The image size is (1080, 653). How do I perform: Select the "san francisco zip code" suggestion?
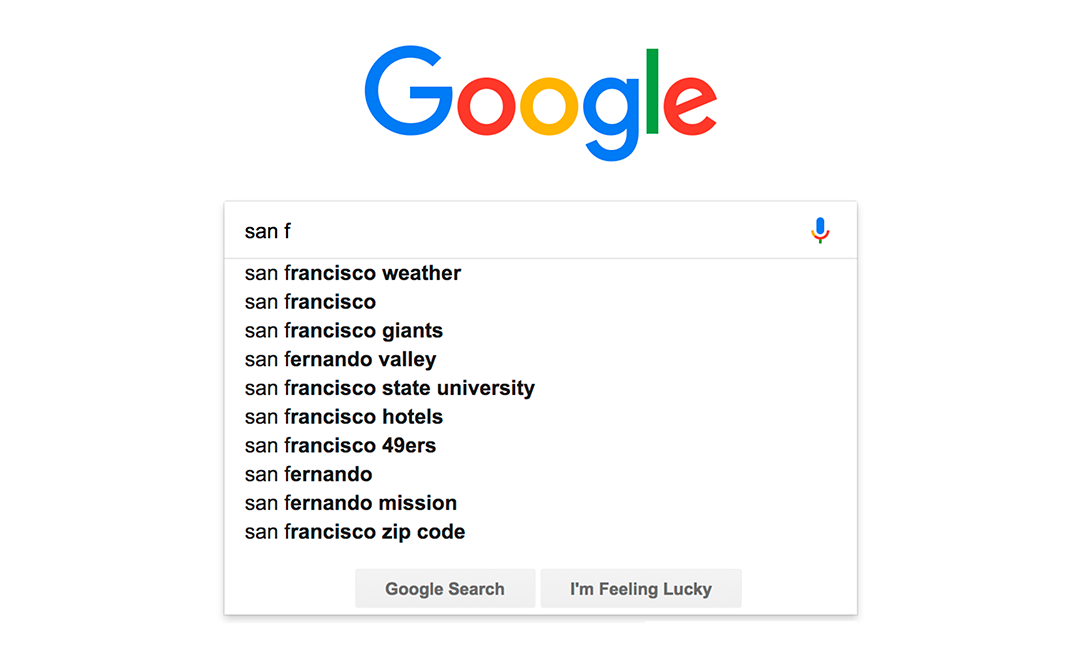click(354, 532)
